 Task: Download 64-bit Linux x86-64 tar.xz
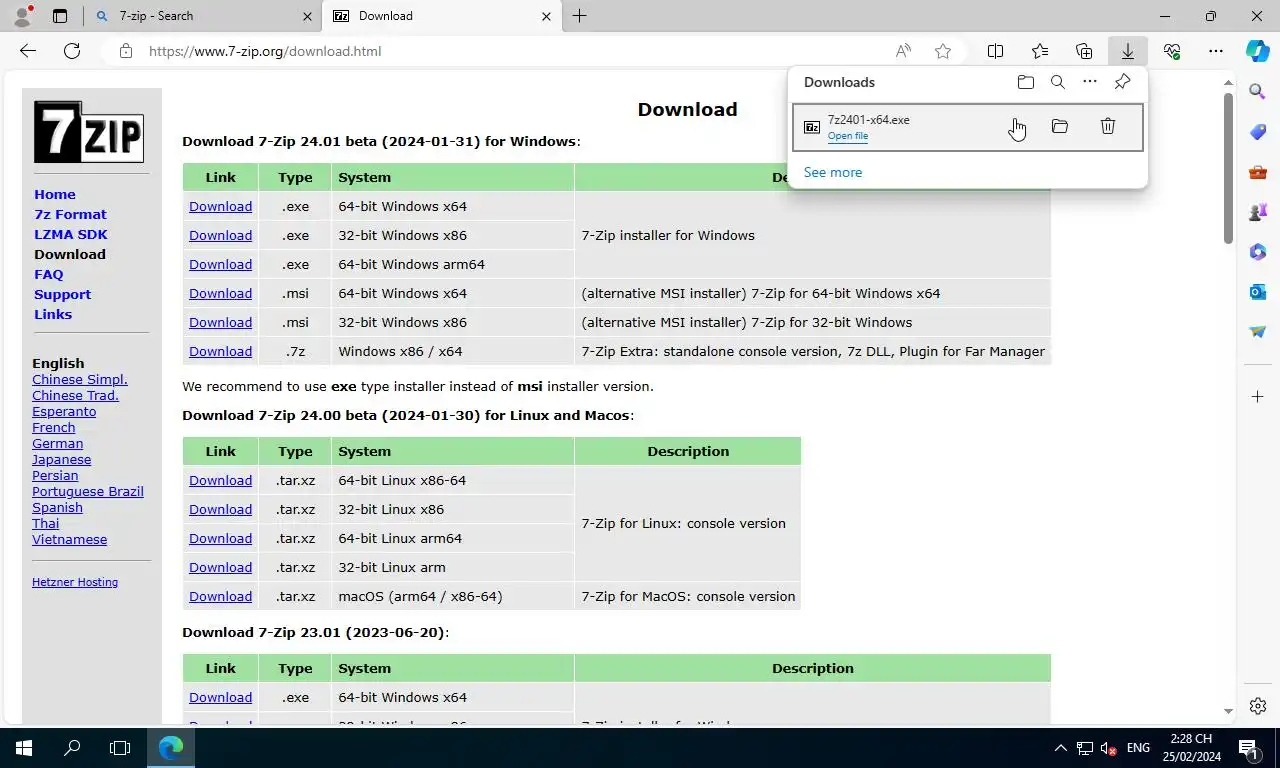220,480
